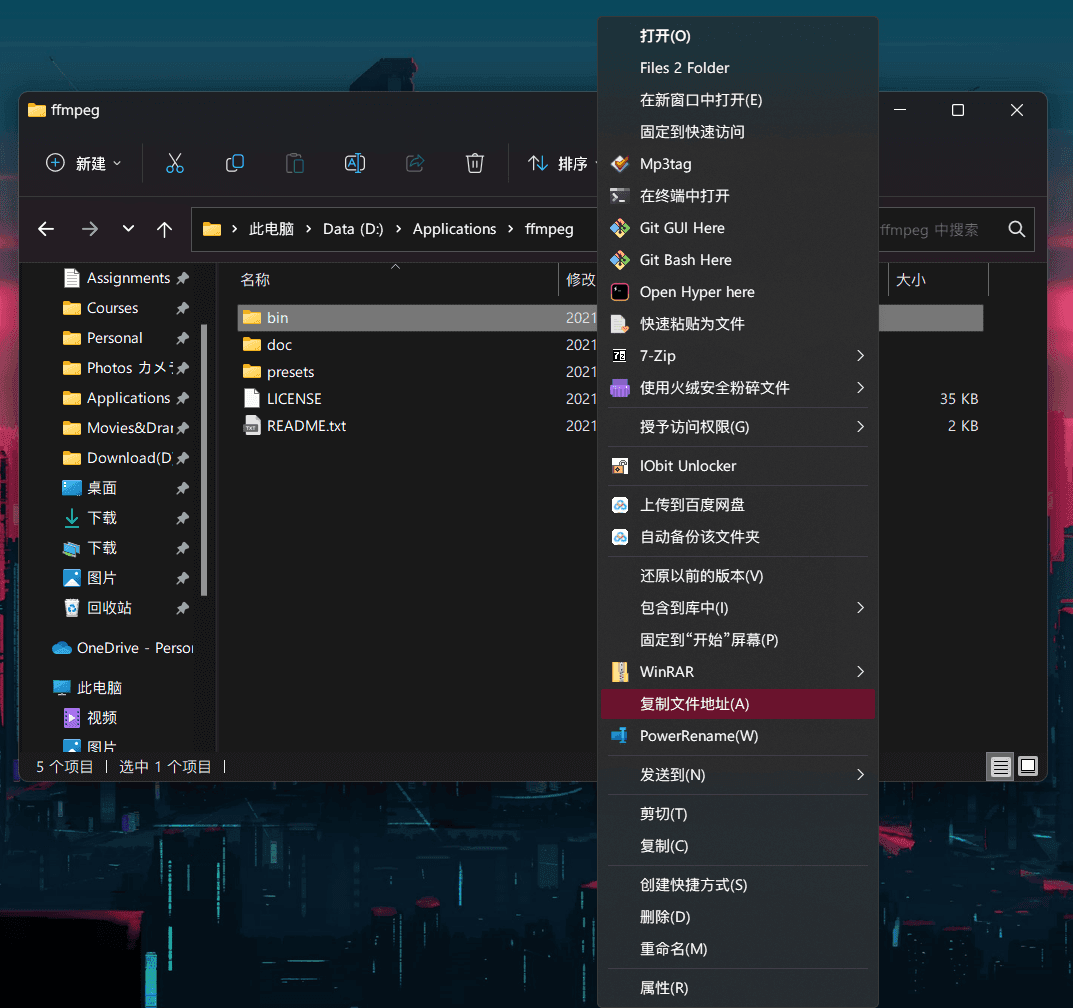This screenshot has width=1073, height=1008.
Task: Click the sidebar vertical scrollbar
Action: pos(204,460)
